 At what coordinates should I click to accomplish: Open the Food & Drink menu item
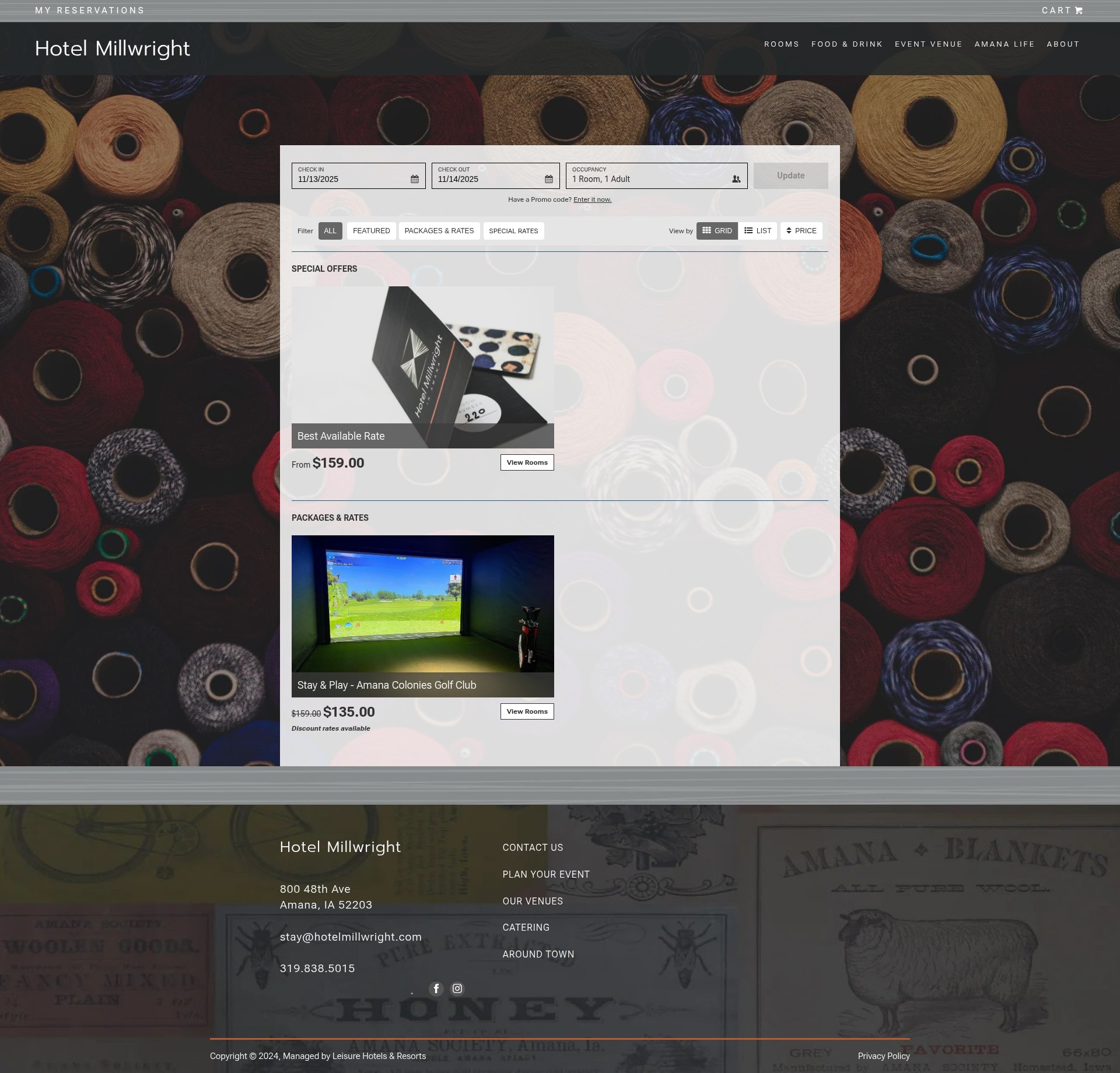847,44
